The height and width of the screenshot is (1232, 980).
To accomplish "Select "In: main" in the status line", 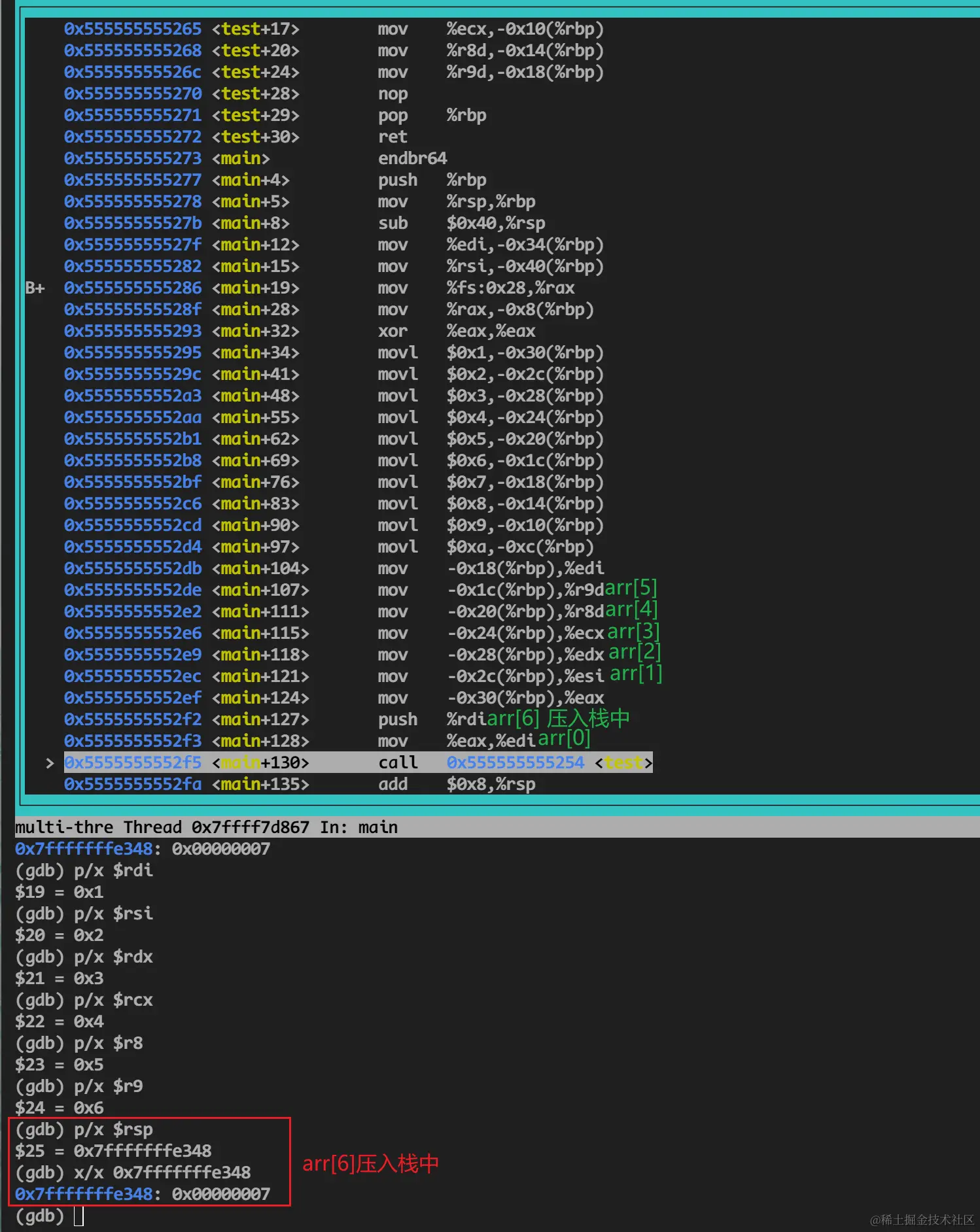I will pyautogui.click(x=359, y=827).
